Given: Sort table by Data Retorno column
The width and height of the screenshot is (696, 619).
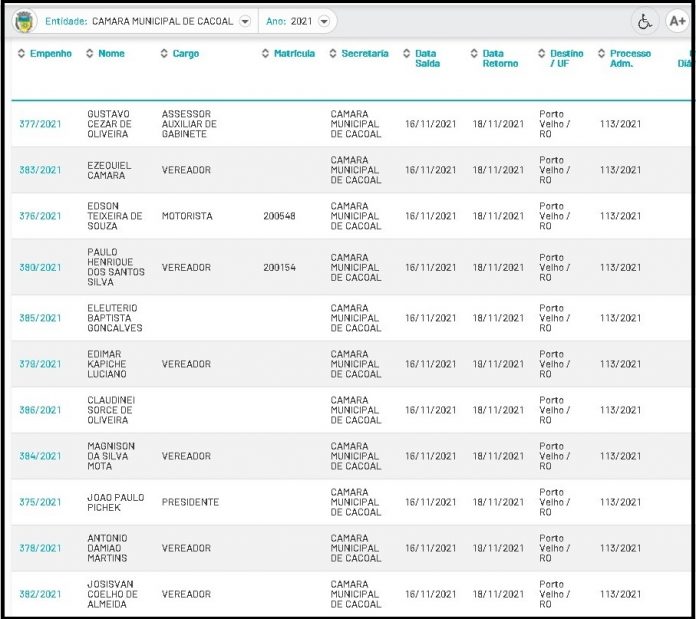Looking at the screenshot, I should pyautogui.click(x=495, y=59).
